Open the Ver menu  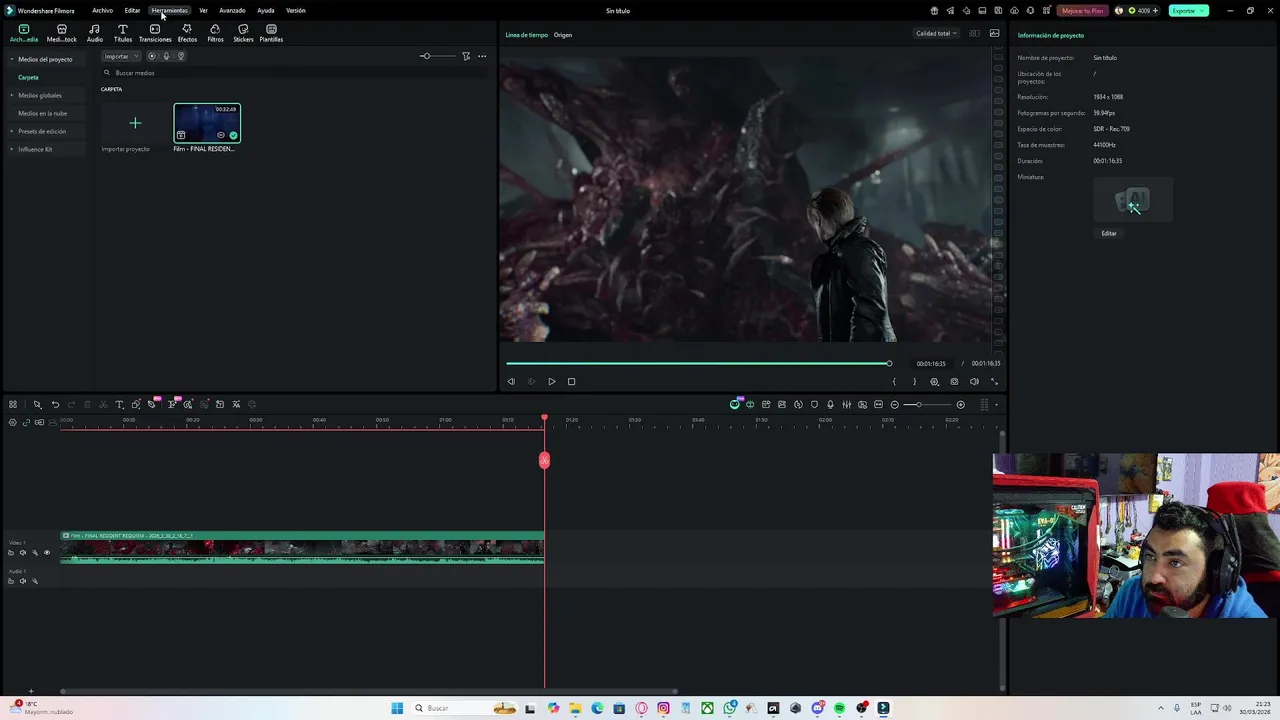coord(203,10)
